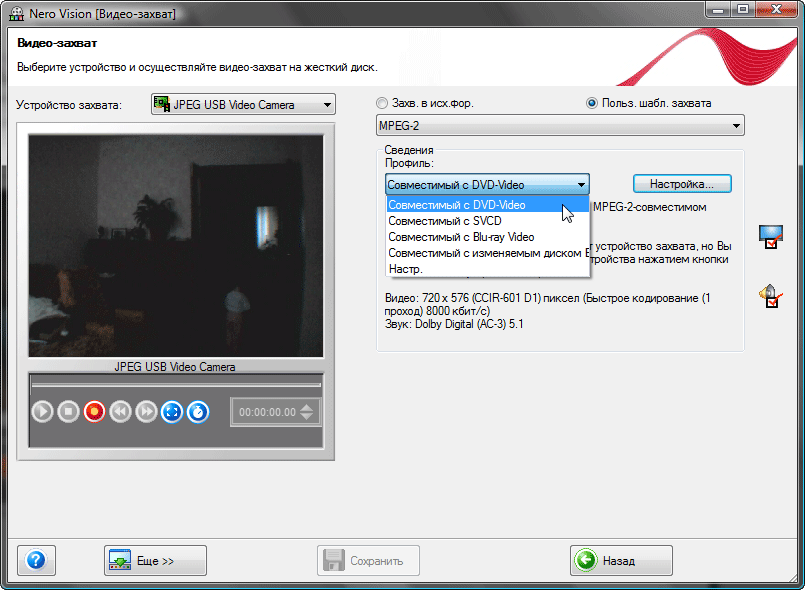Choose 'Совместимый с Blu-ray Video' option
This screenshot has height=590, width=805.
click(x=487, y=237)
